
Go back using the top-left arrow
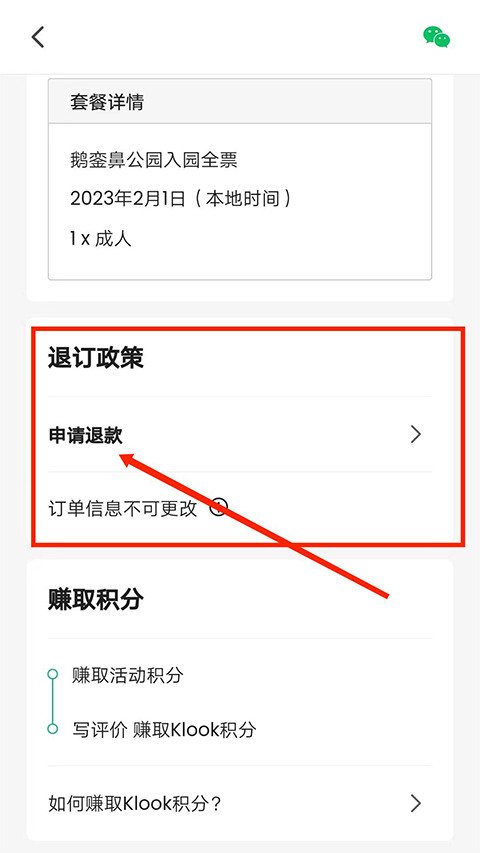(x=37, y=37)
